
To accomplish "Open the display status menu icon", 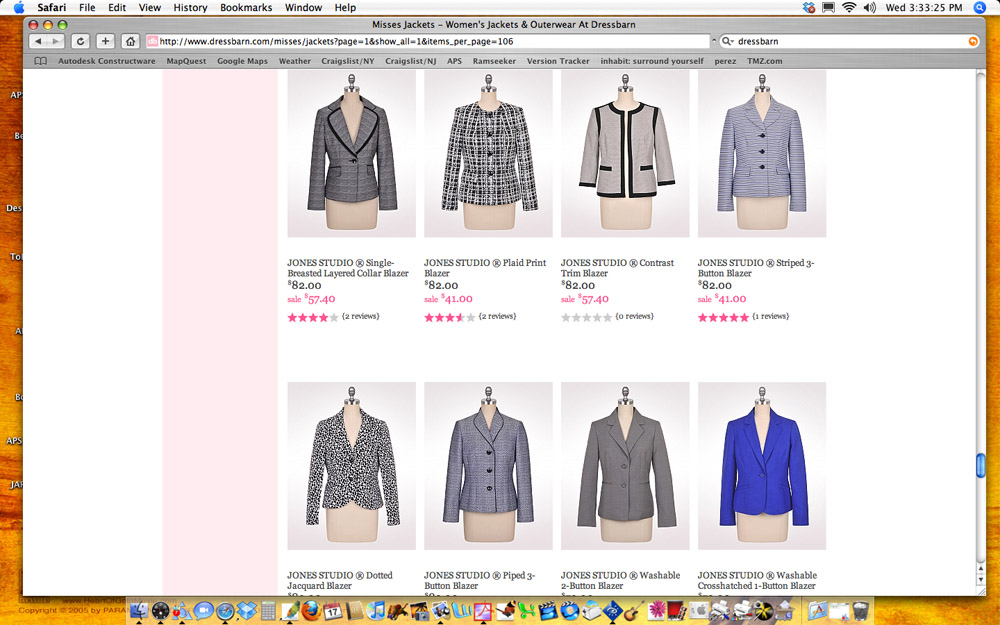I will pyautogui.click(x=828, y=8).
